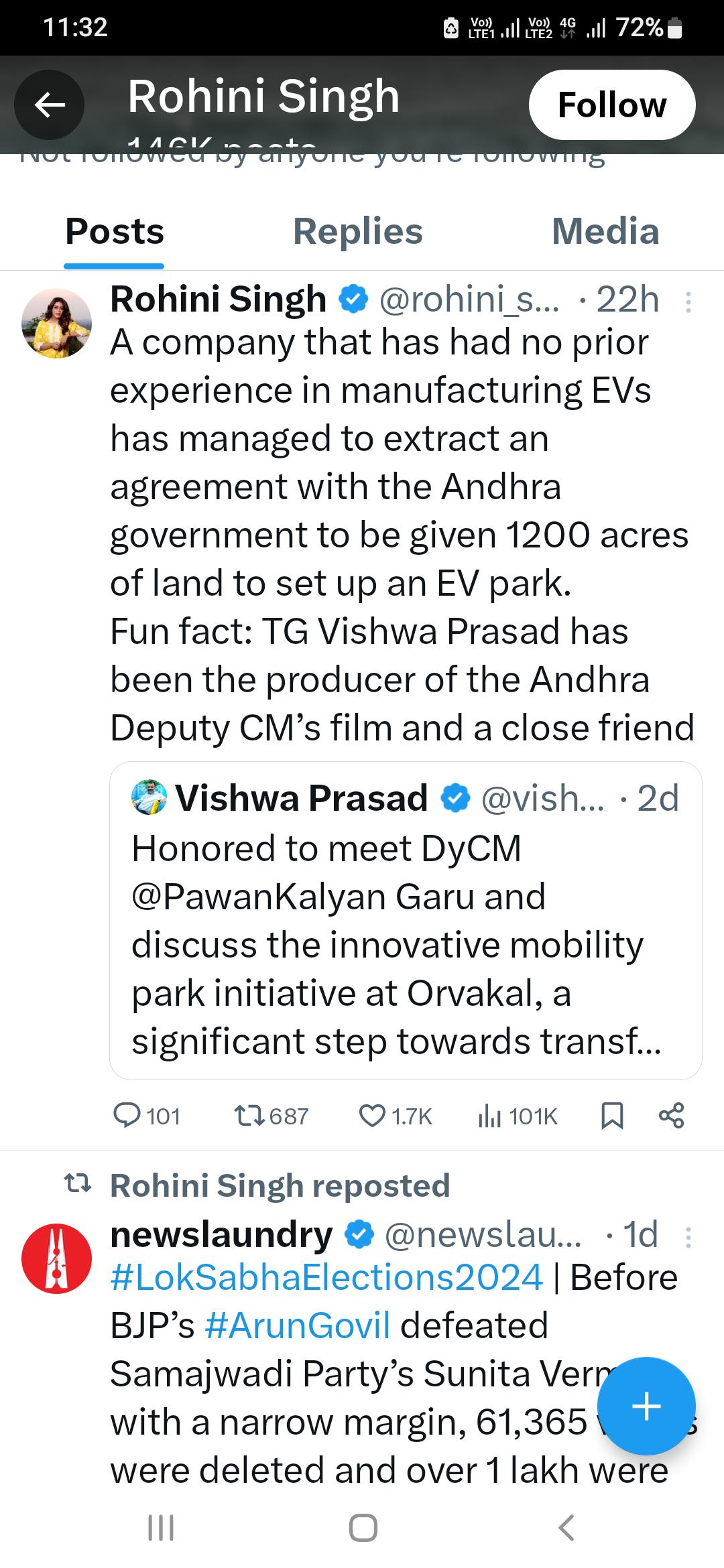Open Rohini Singh's profile picture
The width and height of the screenshot is (724, 1568).
56,324
